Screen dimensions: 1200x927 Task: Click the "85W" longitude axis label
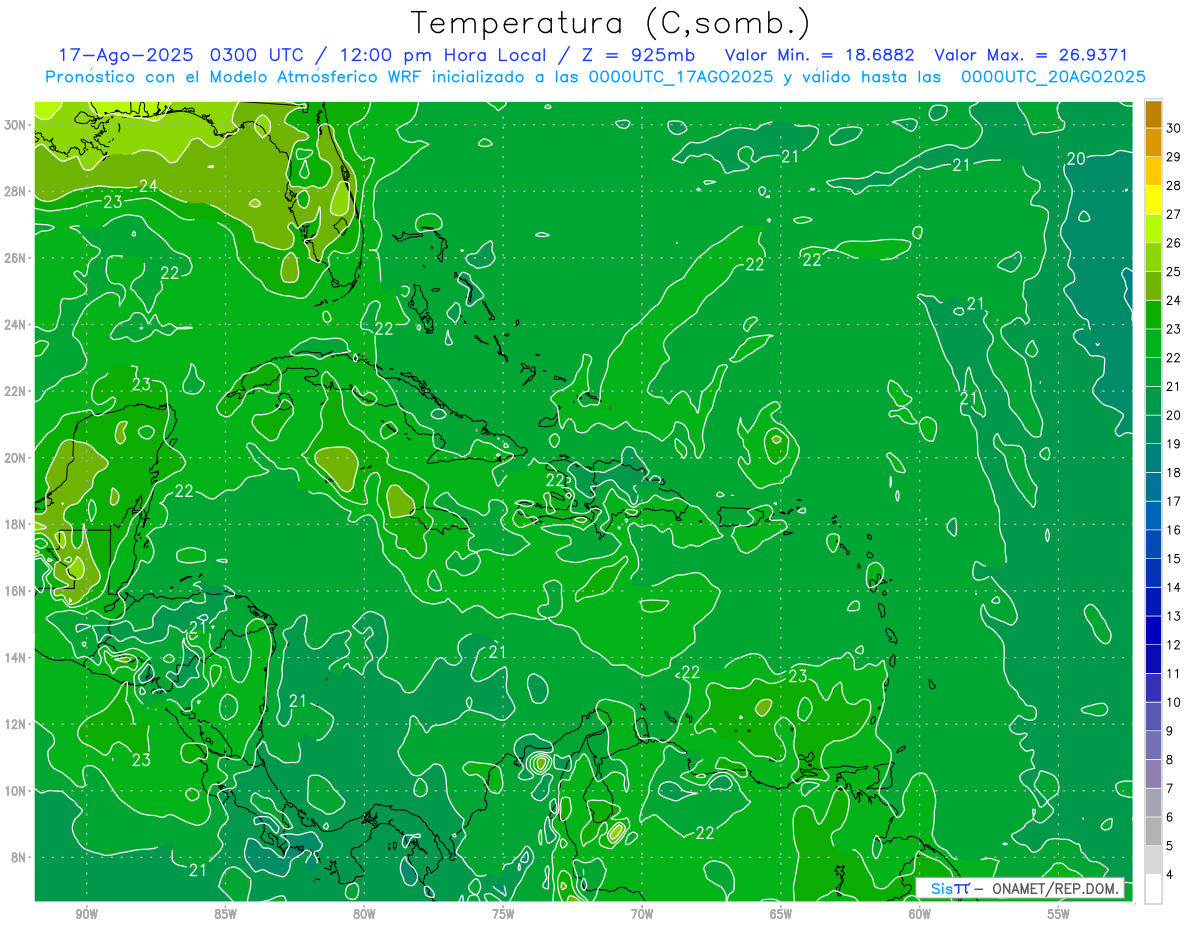(226, 914)
